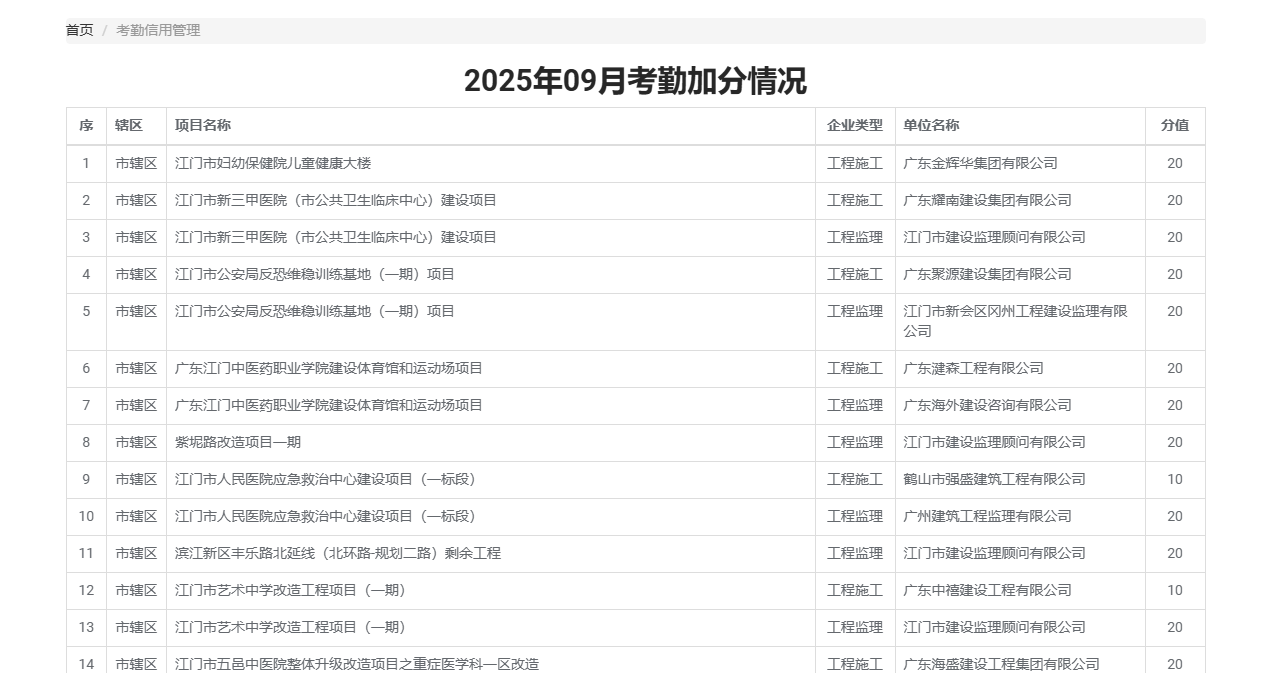Click the 项目名称 column header
1276x673 pixels.
coord(203,126)
